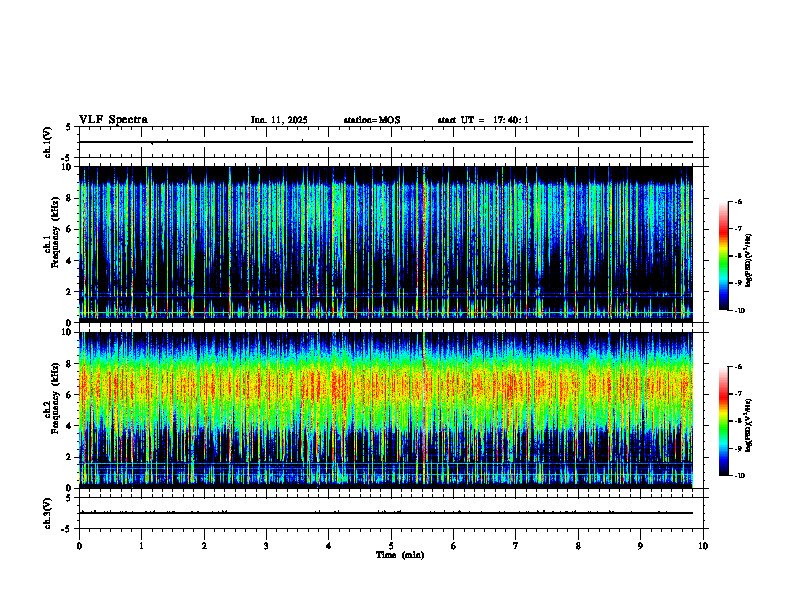Click the "VLF Spectra" plot title
The width and height of the screenshot is (792, 612).
coord(113,120)
